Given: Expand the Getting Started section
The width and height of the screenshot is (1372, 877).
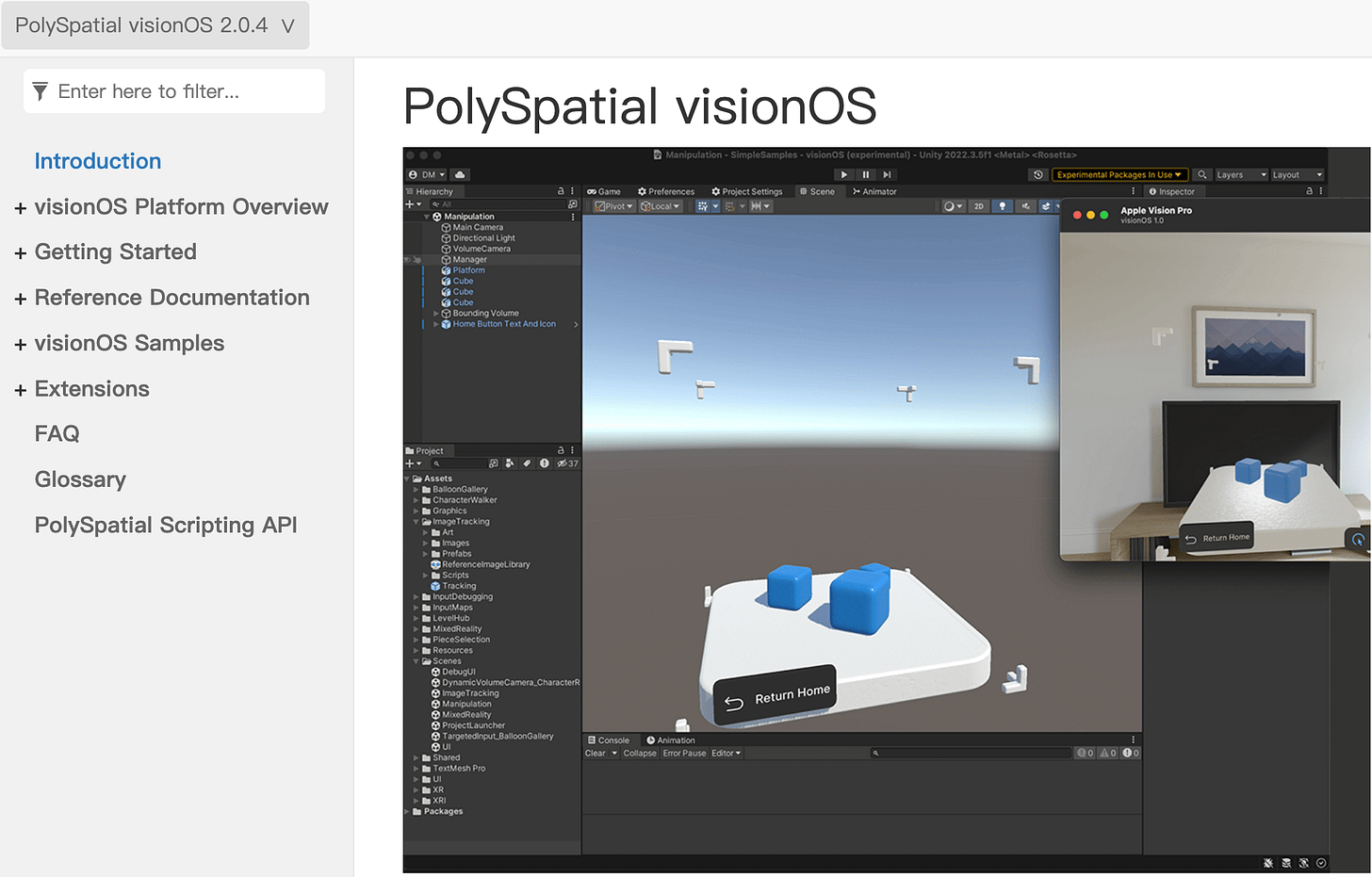Looking at the screenshot, I should click(x=21, y=253).
